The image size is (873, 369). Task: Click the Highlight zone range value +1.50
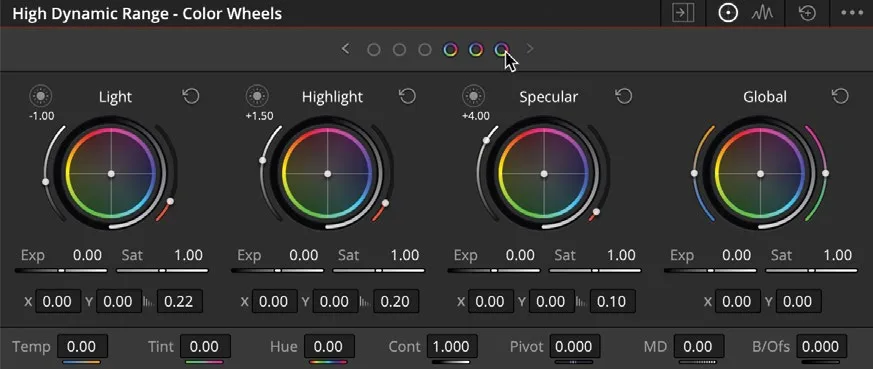259,116
